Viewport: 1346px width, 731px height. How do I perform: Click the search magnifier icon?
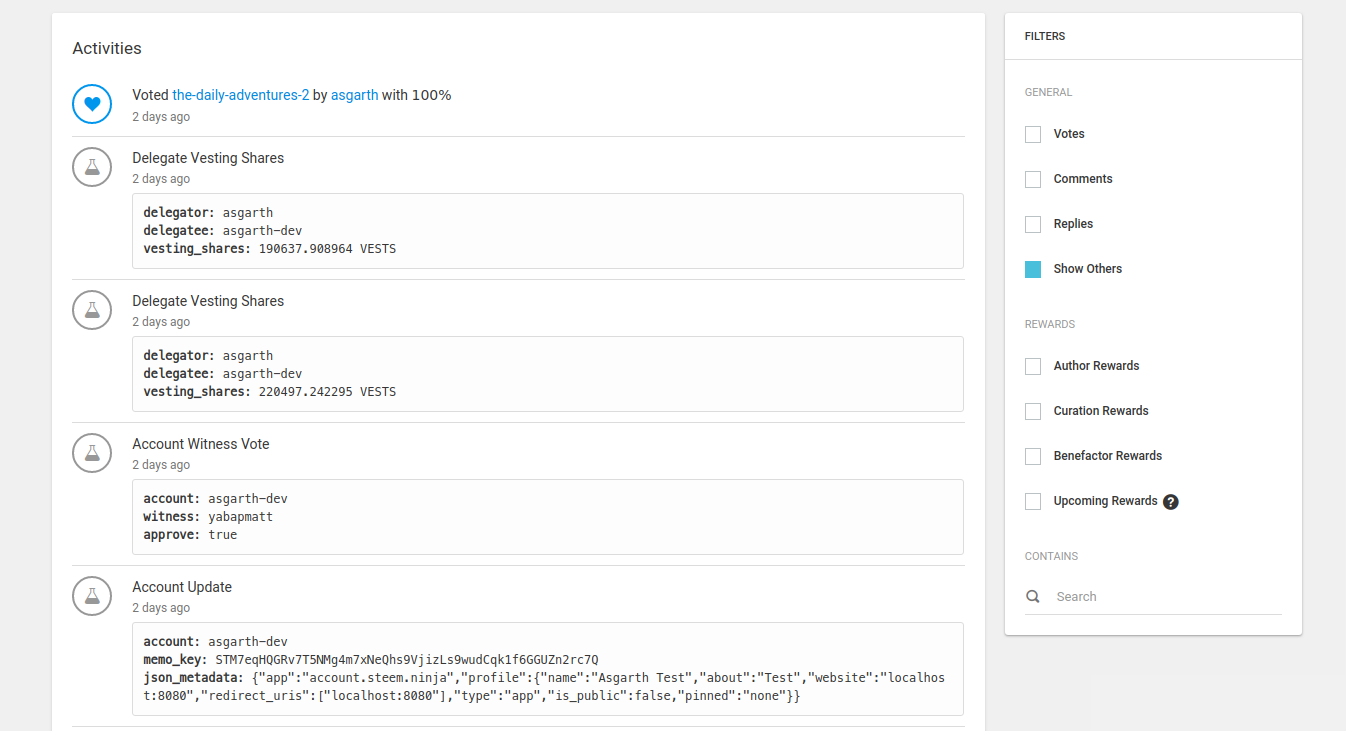pos(1033,597)
